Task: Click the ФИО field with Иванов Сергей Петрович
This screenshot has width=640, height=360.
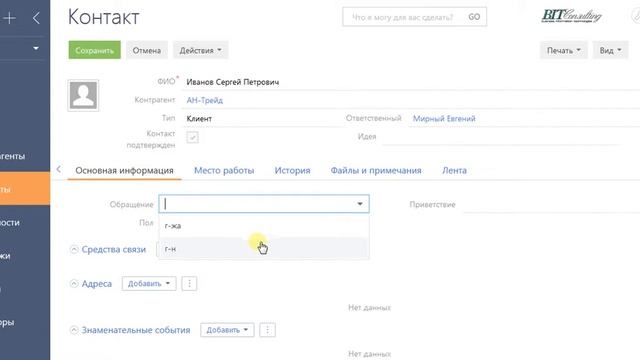Action: click(412, 82)
